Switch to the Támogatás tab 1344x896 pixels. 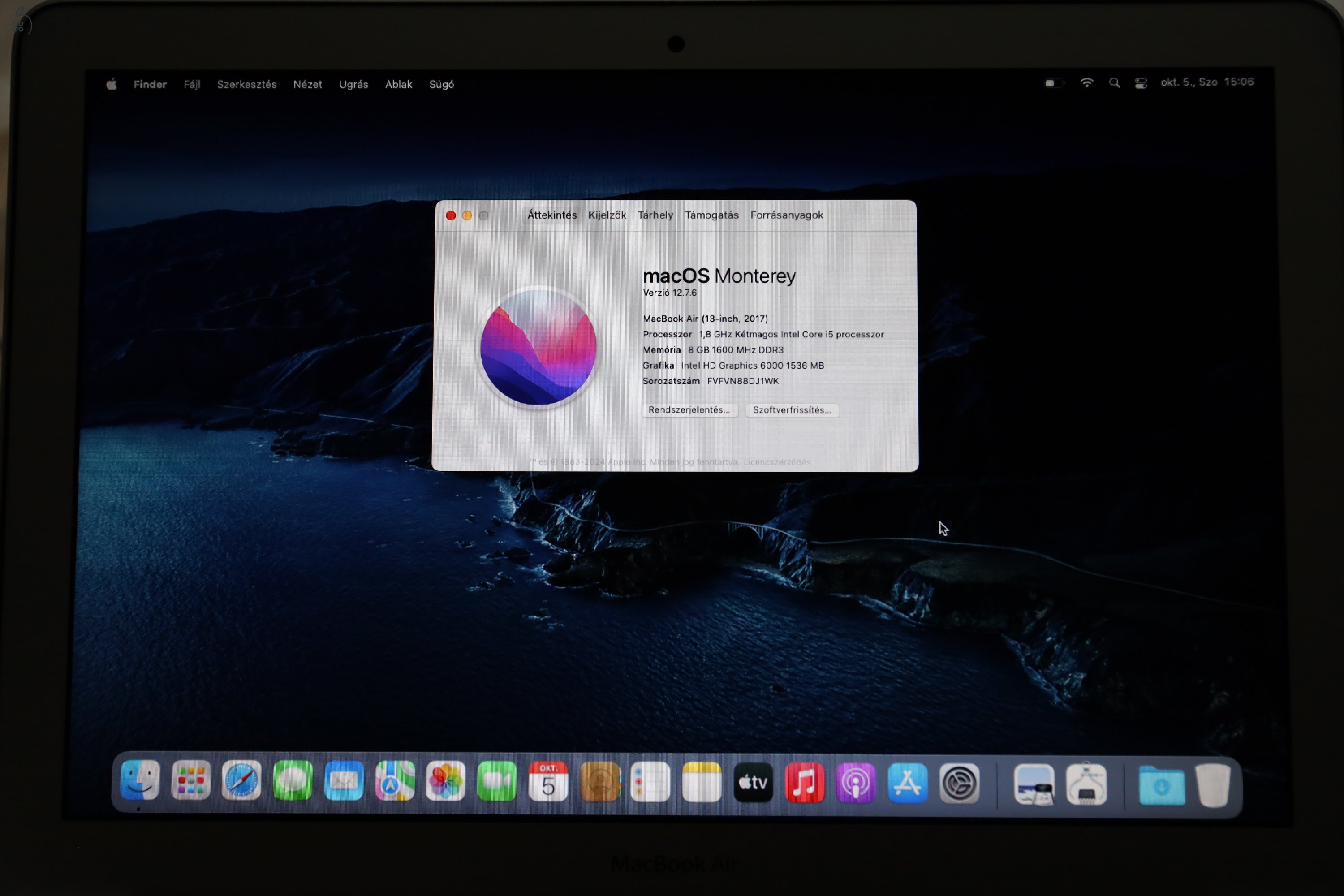pos(711,215)
